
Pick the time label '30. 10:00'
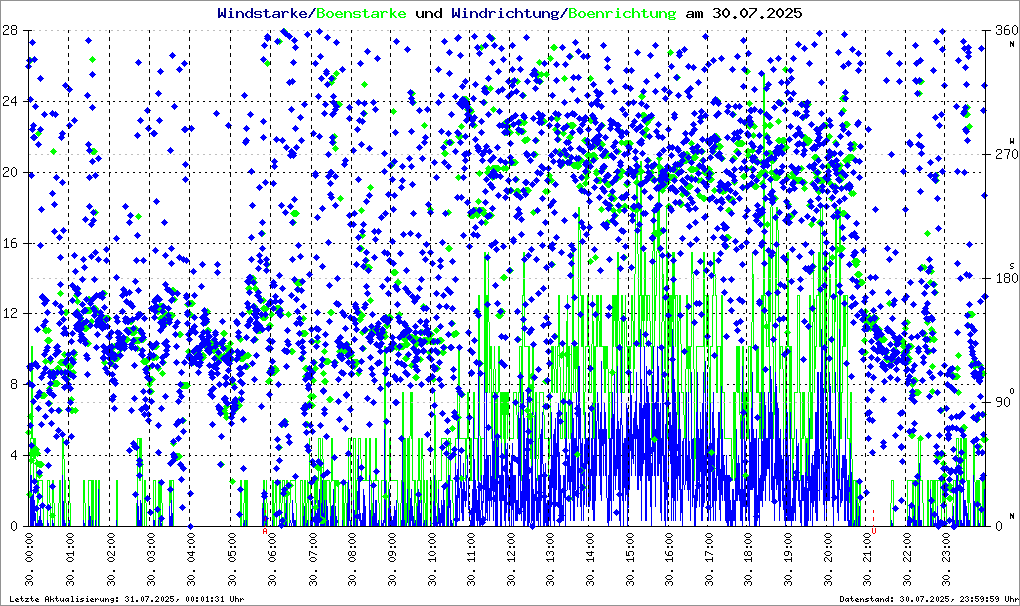pos(431,559)
